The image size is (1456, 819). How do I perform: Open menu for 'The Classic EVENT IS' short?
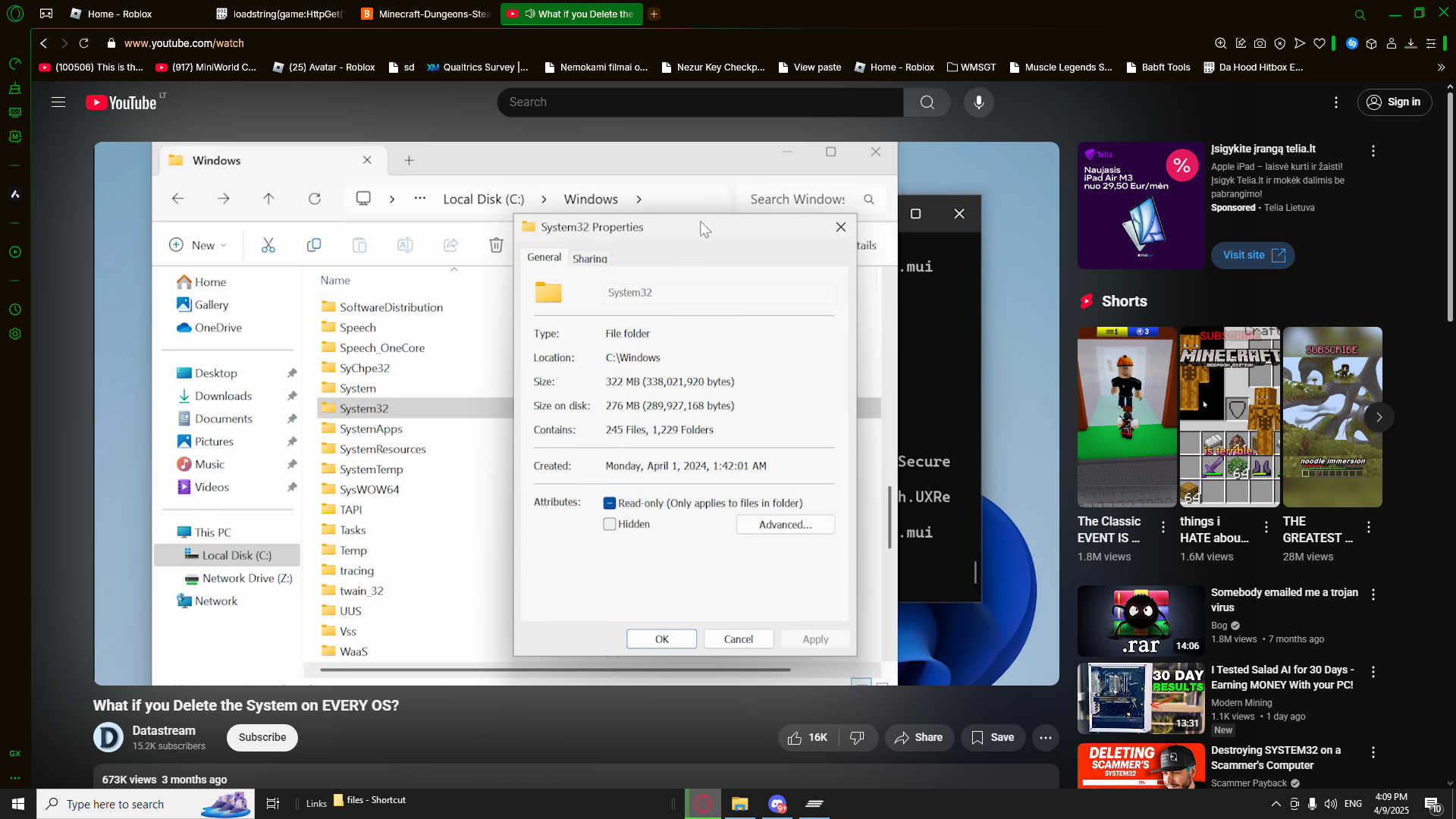[x=1163, y=527]
